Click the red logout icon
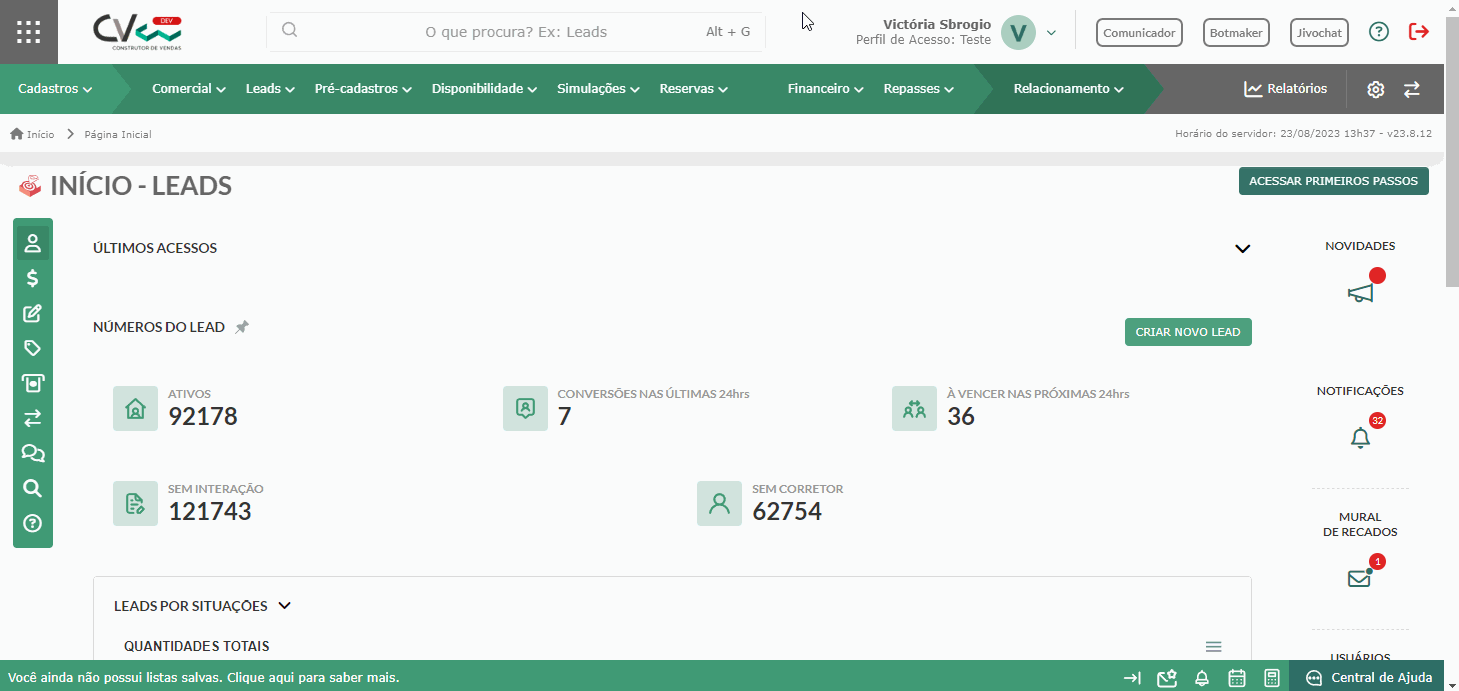The image size is (1459, 691). click(x=1419, y=32)
